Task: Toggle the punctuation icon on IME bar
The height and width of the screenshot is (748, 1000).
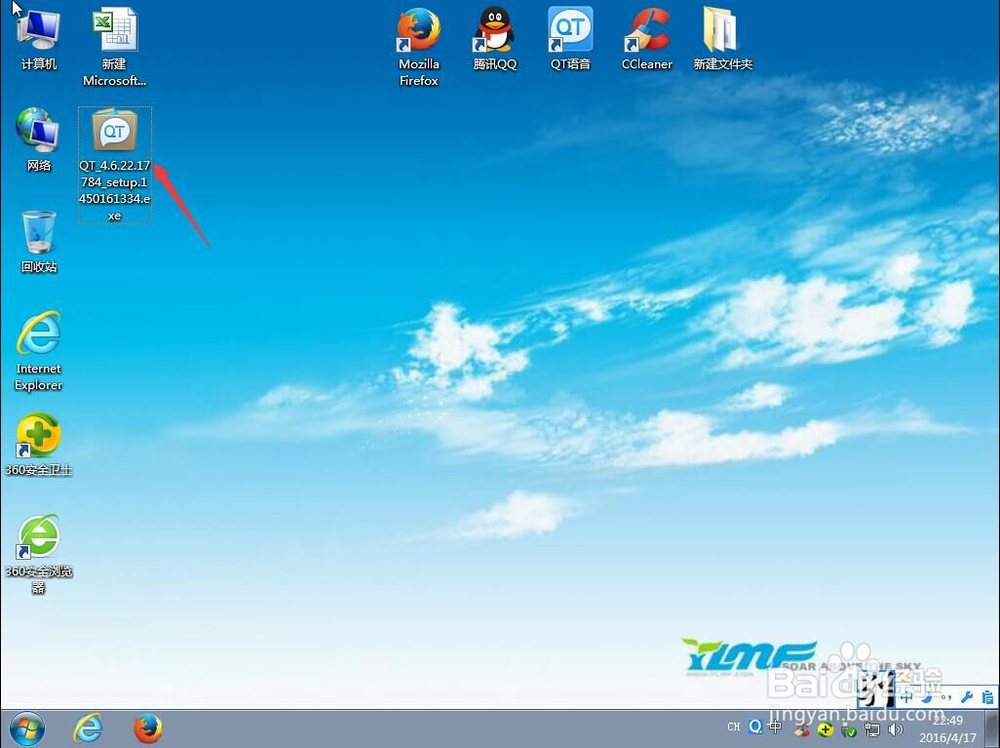Action: tap(946, 697)
